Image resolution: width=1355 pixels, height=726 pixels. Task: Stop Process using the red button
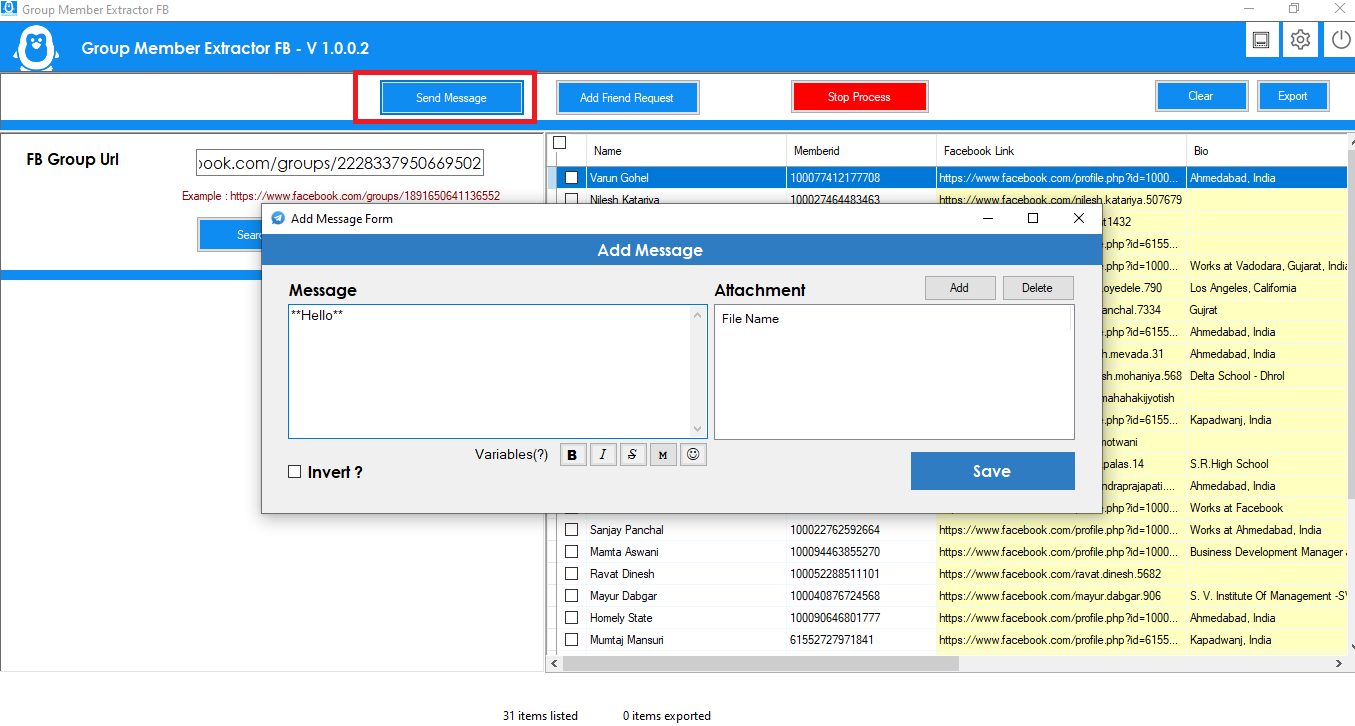coord(859,96)
